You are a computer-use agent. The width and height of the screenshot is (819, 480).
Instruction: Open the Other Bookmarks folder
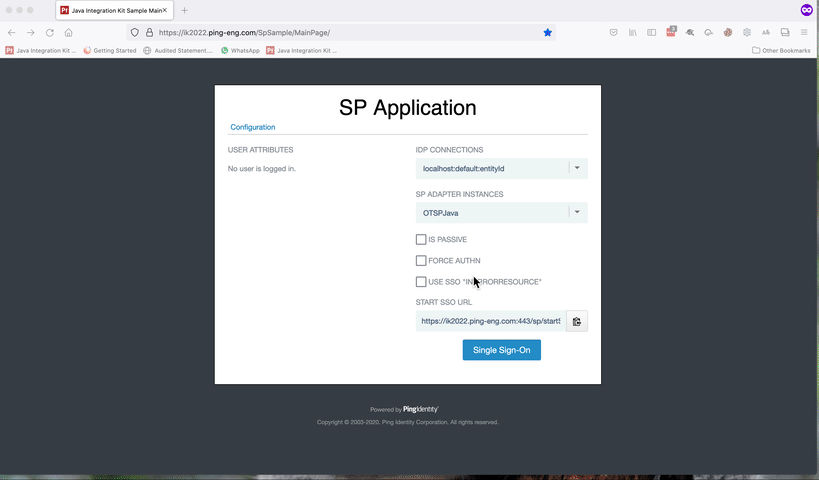[x=781, y=51]
